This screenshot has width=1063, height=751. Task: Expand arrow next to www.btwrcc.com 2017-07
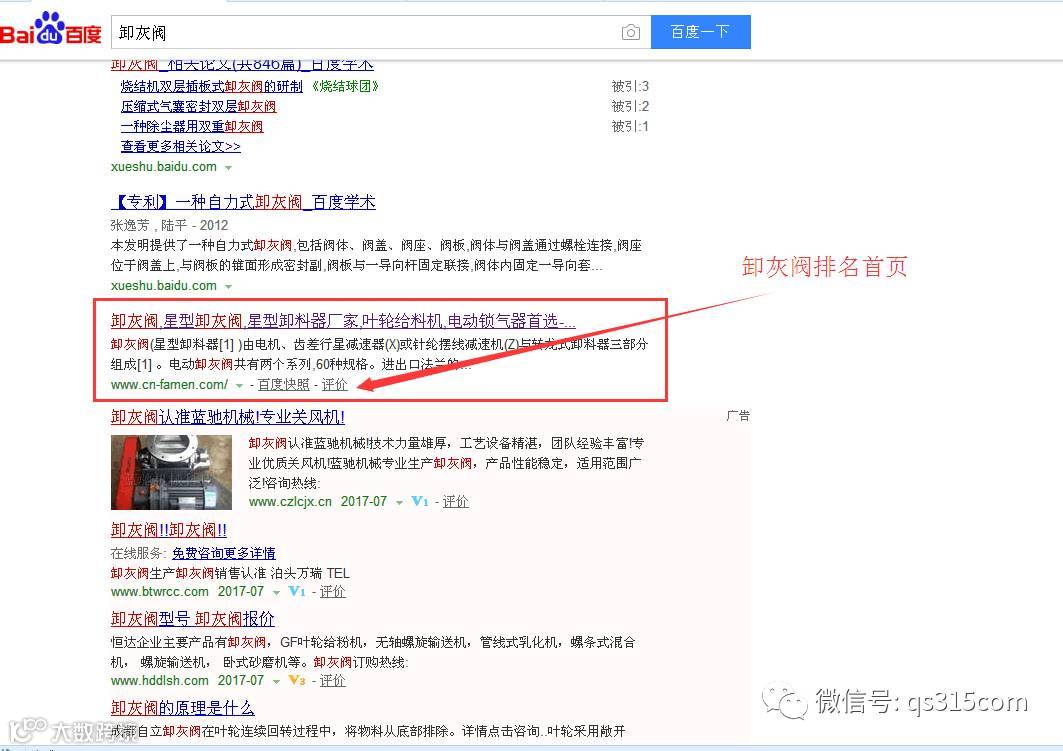coord(276,592)
